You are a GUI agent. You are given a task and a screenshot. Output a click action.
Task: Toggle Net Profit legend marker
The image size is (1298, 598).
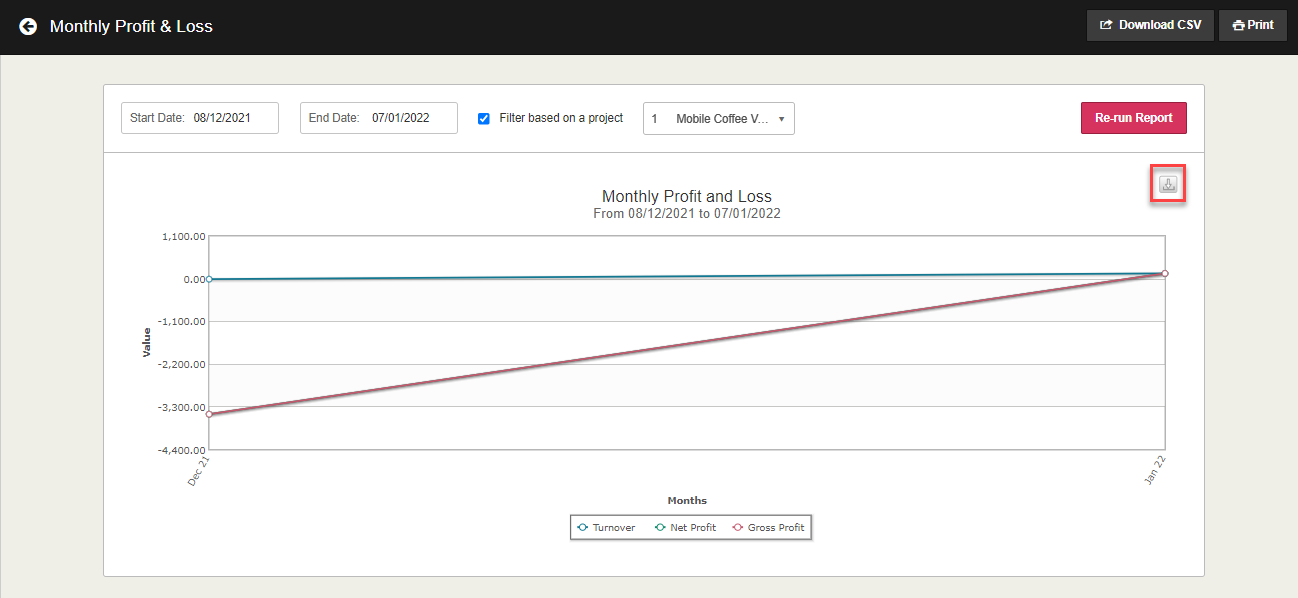click(x=659, y=527)
